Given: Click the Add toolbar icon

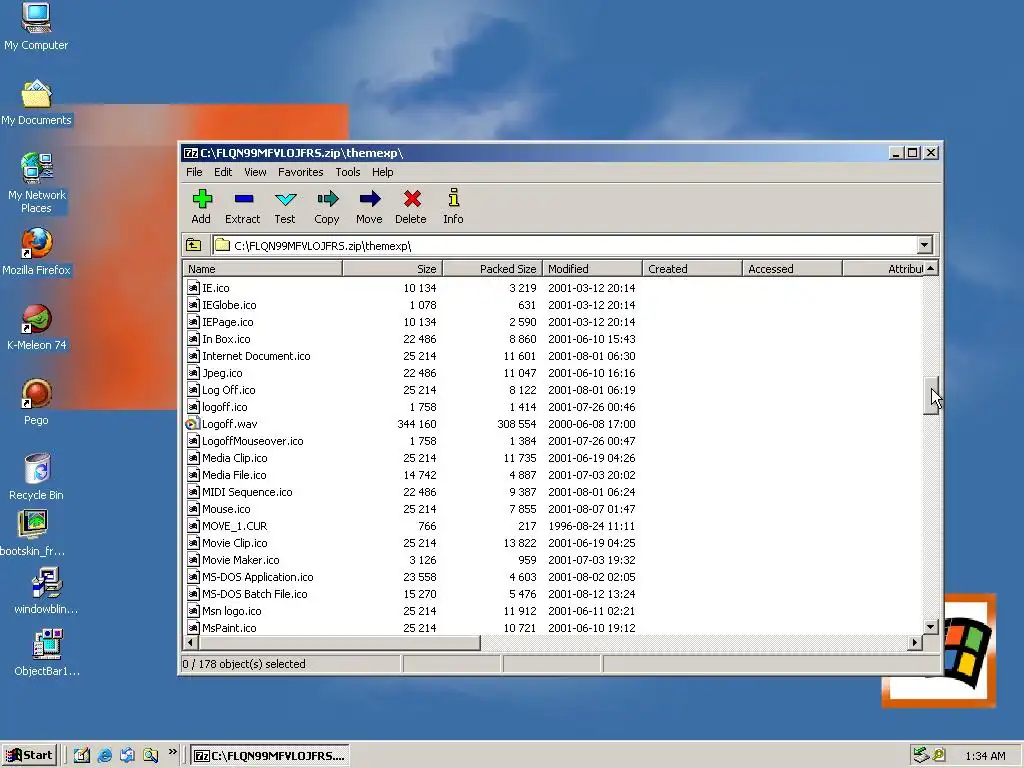Looking at the screenshot, I should (202, 199).
